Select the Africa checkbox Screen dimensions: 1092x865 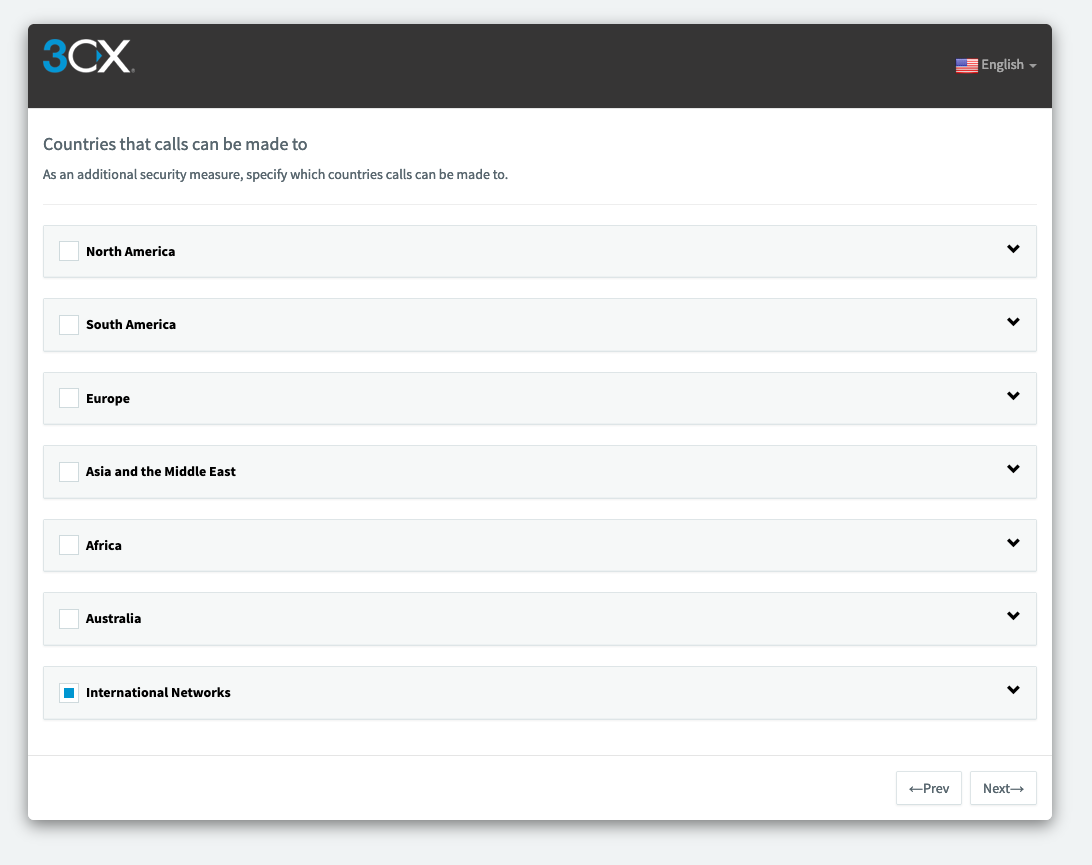69,545
